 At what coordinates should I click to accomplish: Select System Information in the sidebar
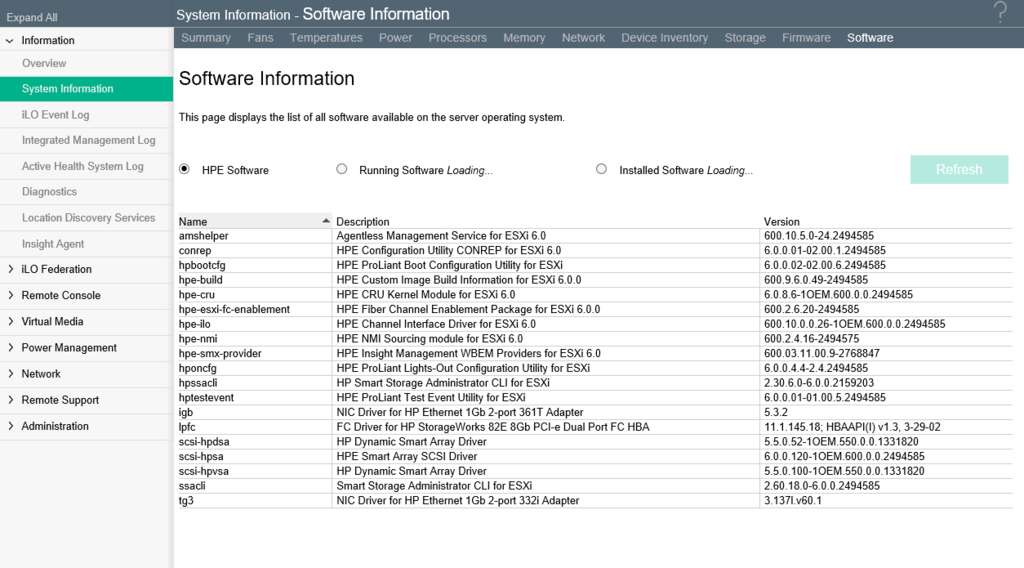coord(86,89)
